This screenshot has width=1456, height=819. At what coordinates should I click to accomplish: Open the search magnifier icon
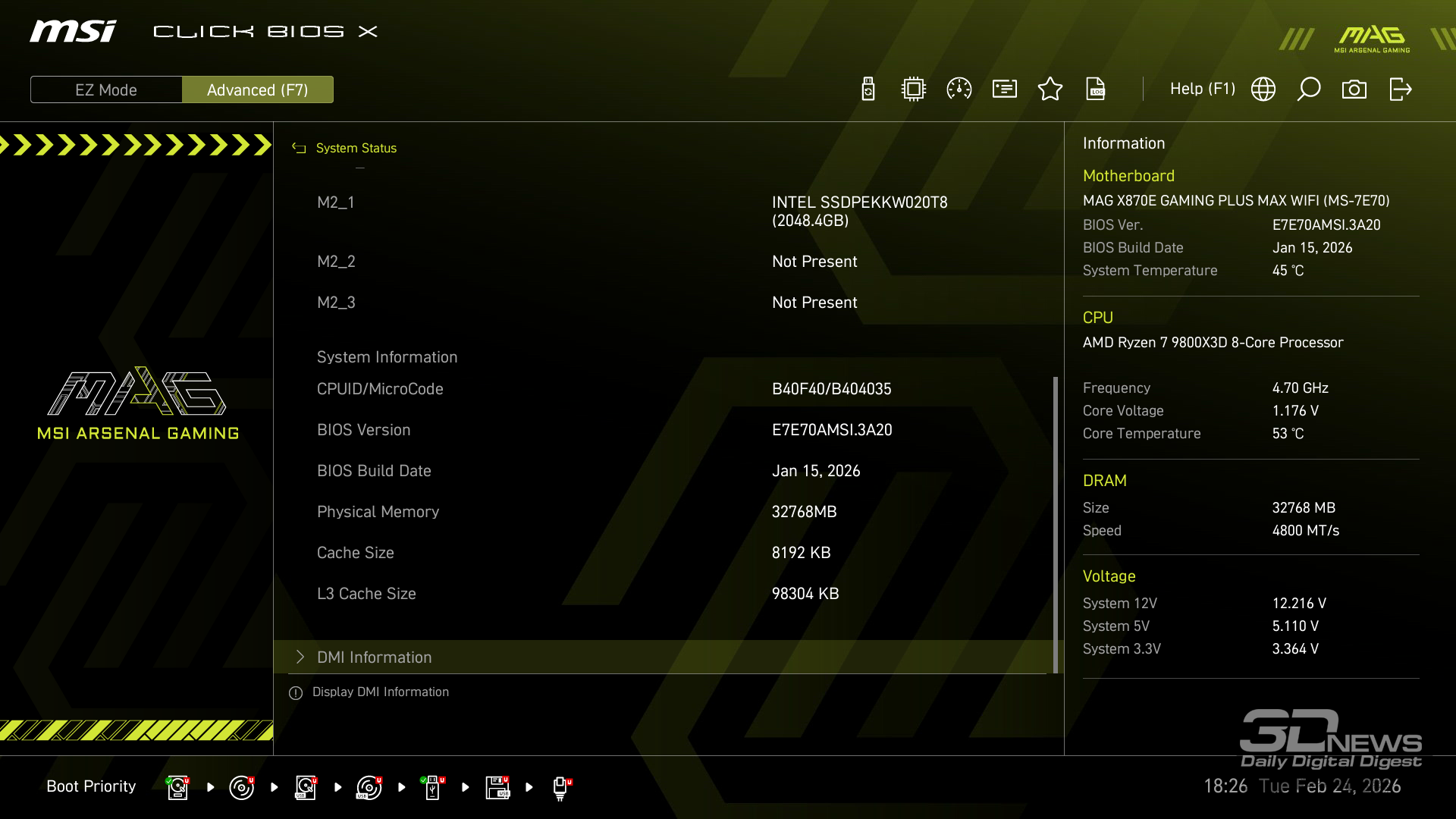tap(1309, 89)
